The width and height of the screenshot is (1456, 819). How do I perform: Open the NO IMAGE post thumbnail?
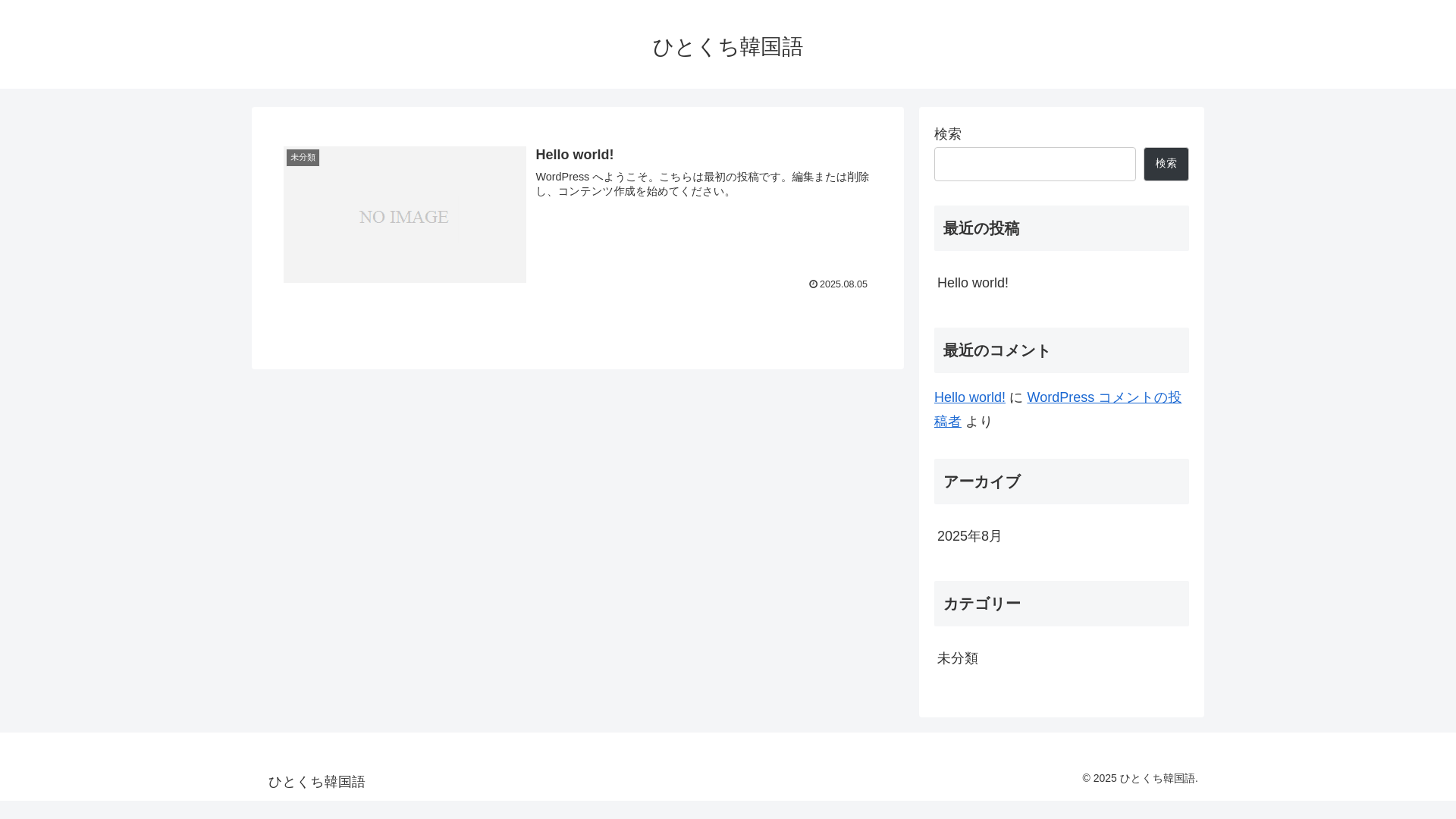click(x=404, y=215)
